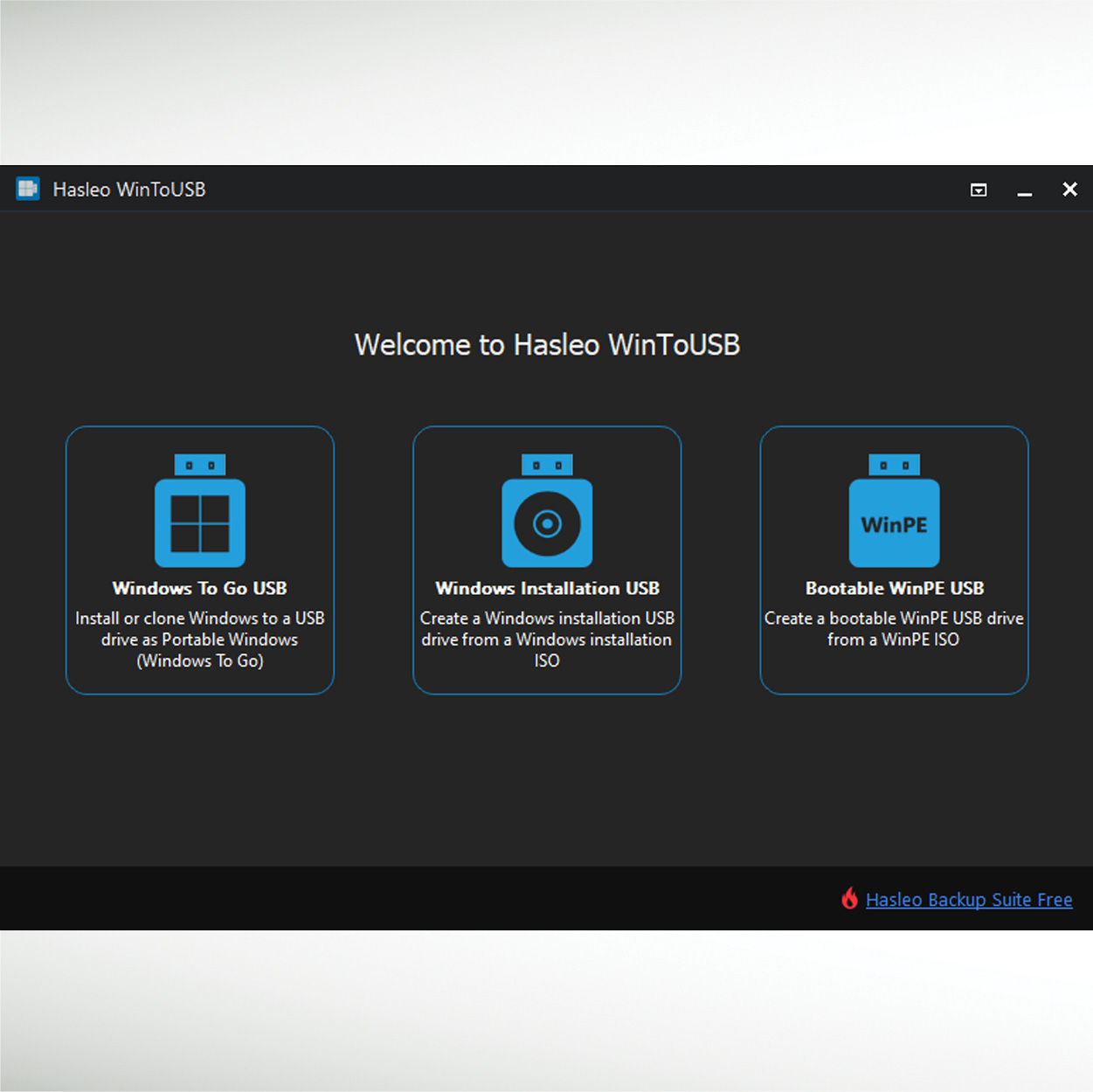Click the Windows To Go USB drive icon
This screenshot has height=1092, width=1093.
(x=200, y=522)
